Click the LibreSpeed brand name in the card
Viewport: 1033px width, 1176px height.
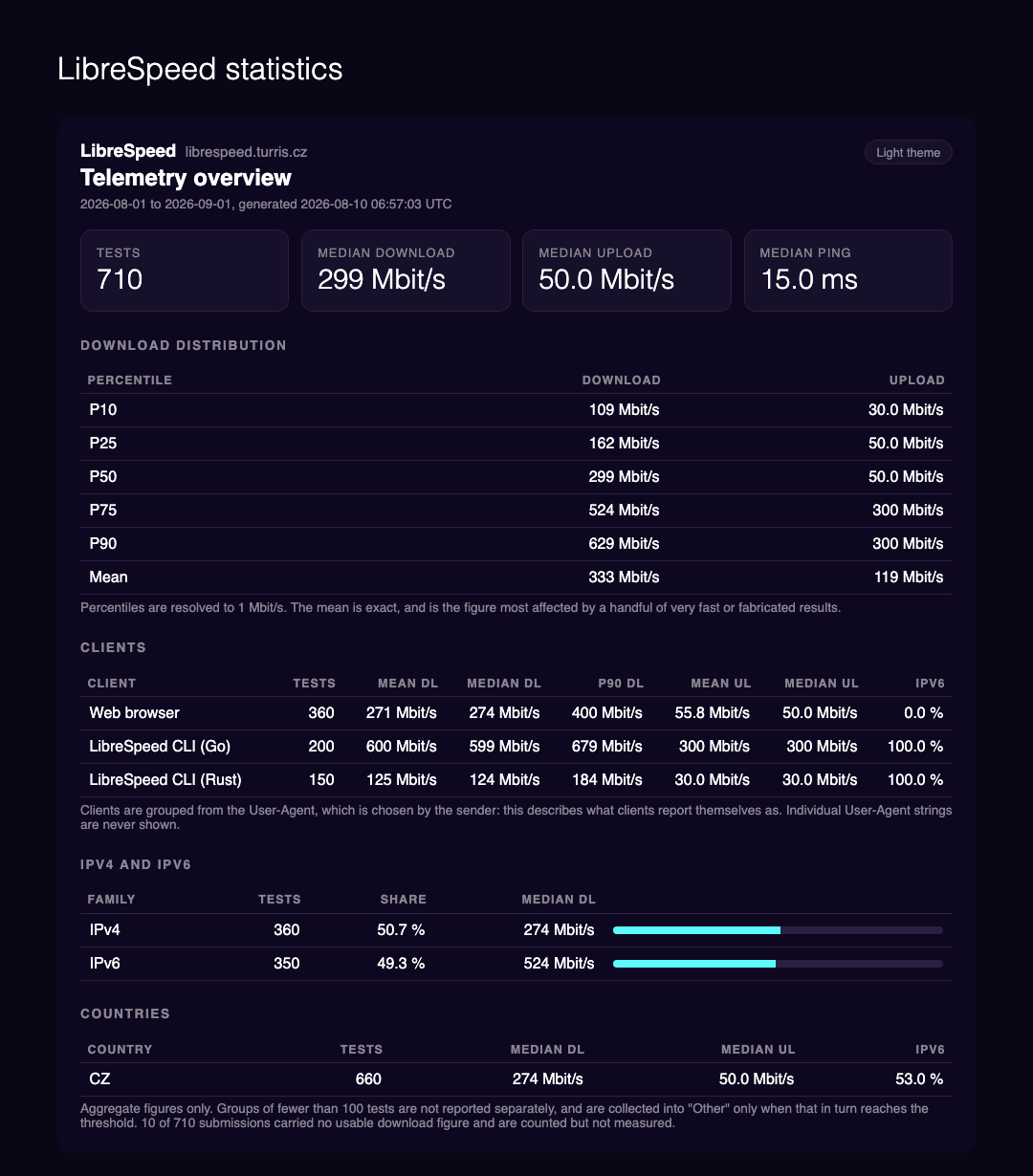pyautogui.click(x=128, y=151)
